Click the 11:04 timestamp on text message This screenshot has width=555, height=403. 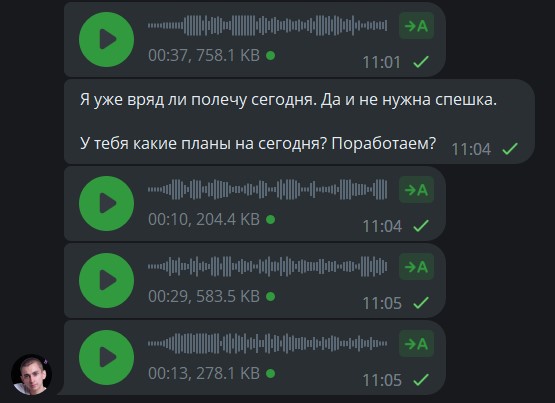(x=471, y=149)
